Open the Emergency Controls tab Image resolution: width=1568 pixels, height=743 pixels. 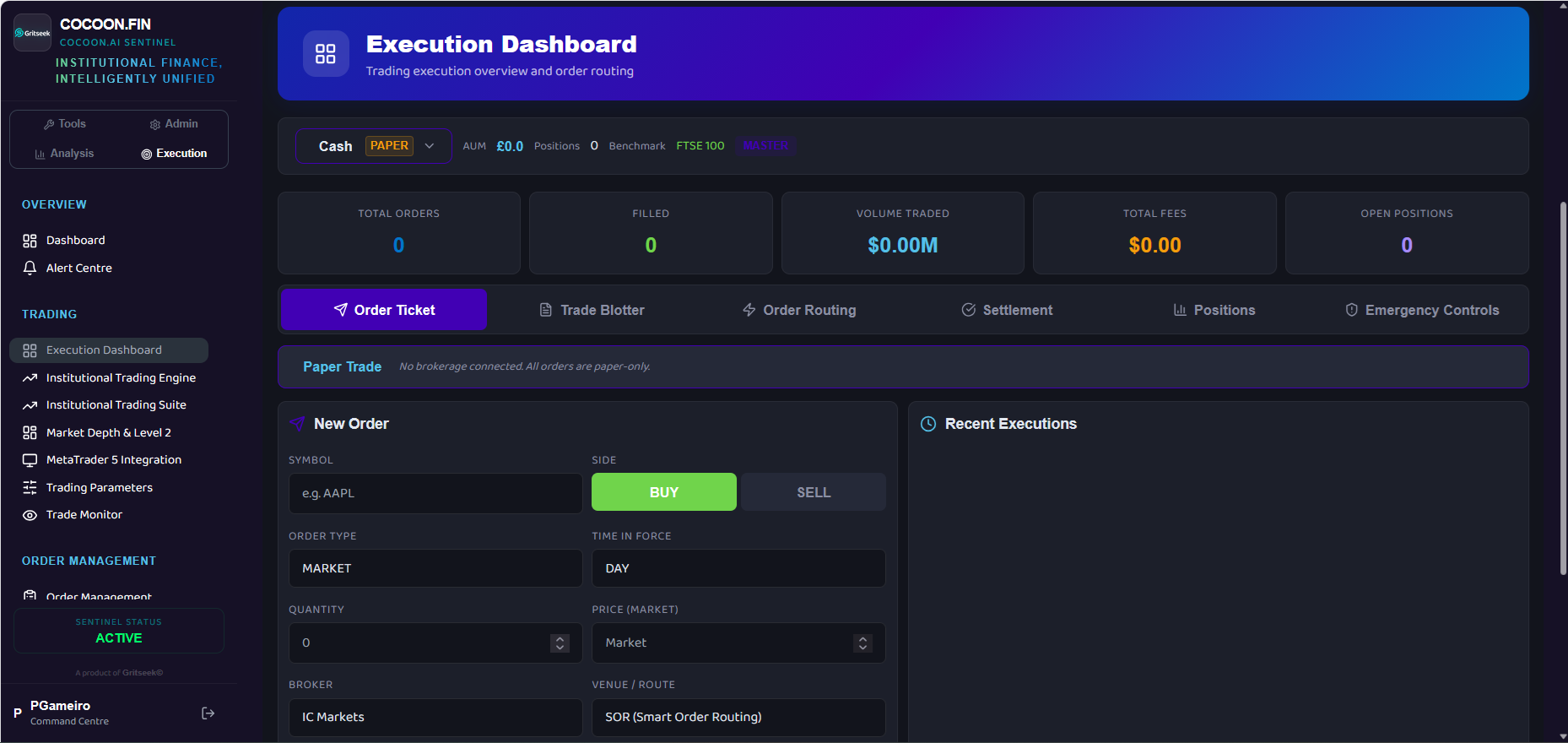tap(1422, 310)
